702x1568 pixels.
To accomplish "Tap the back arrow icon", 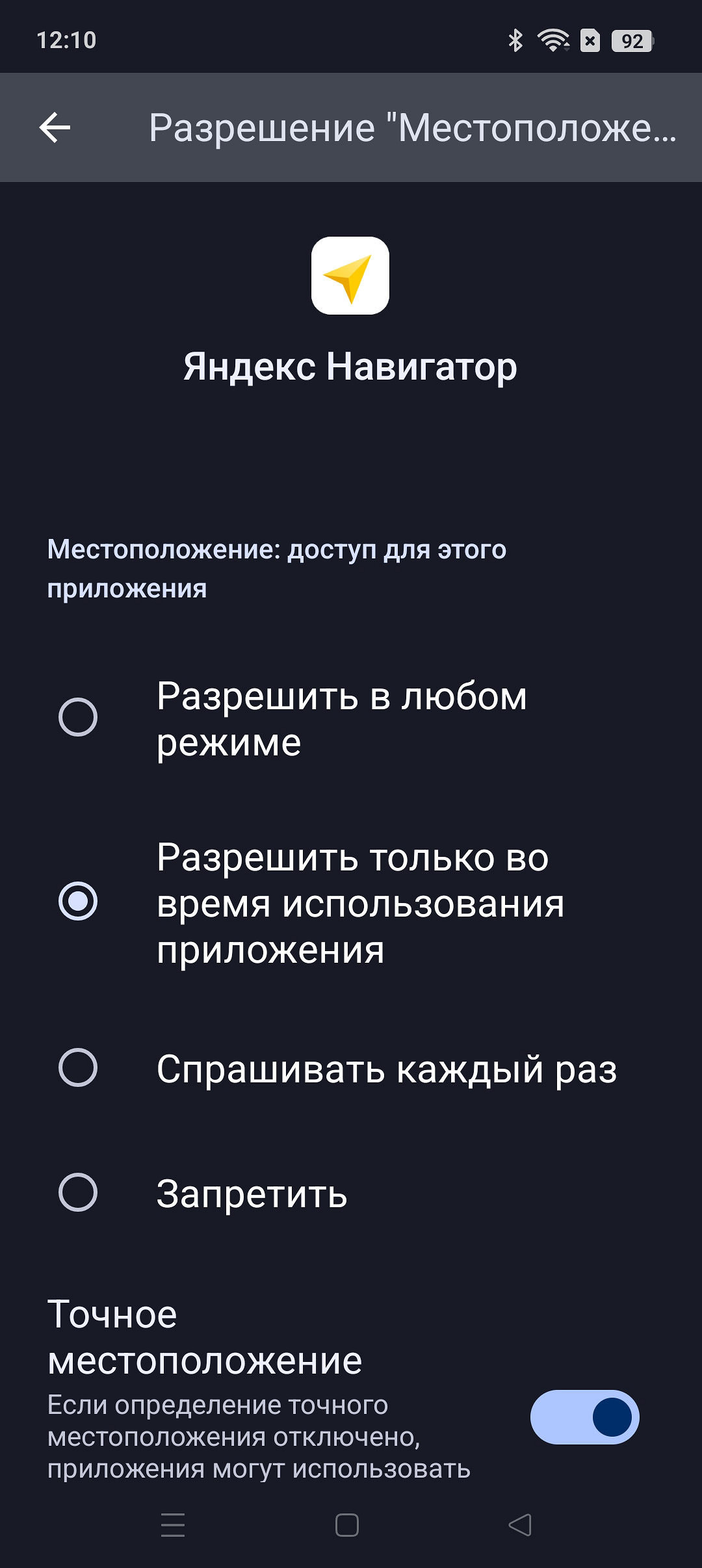I will (55, 127).
